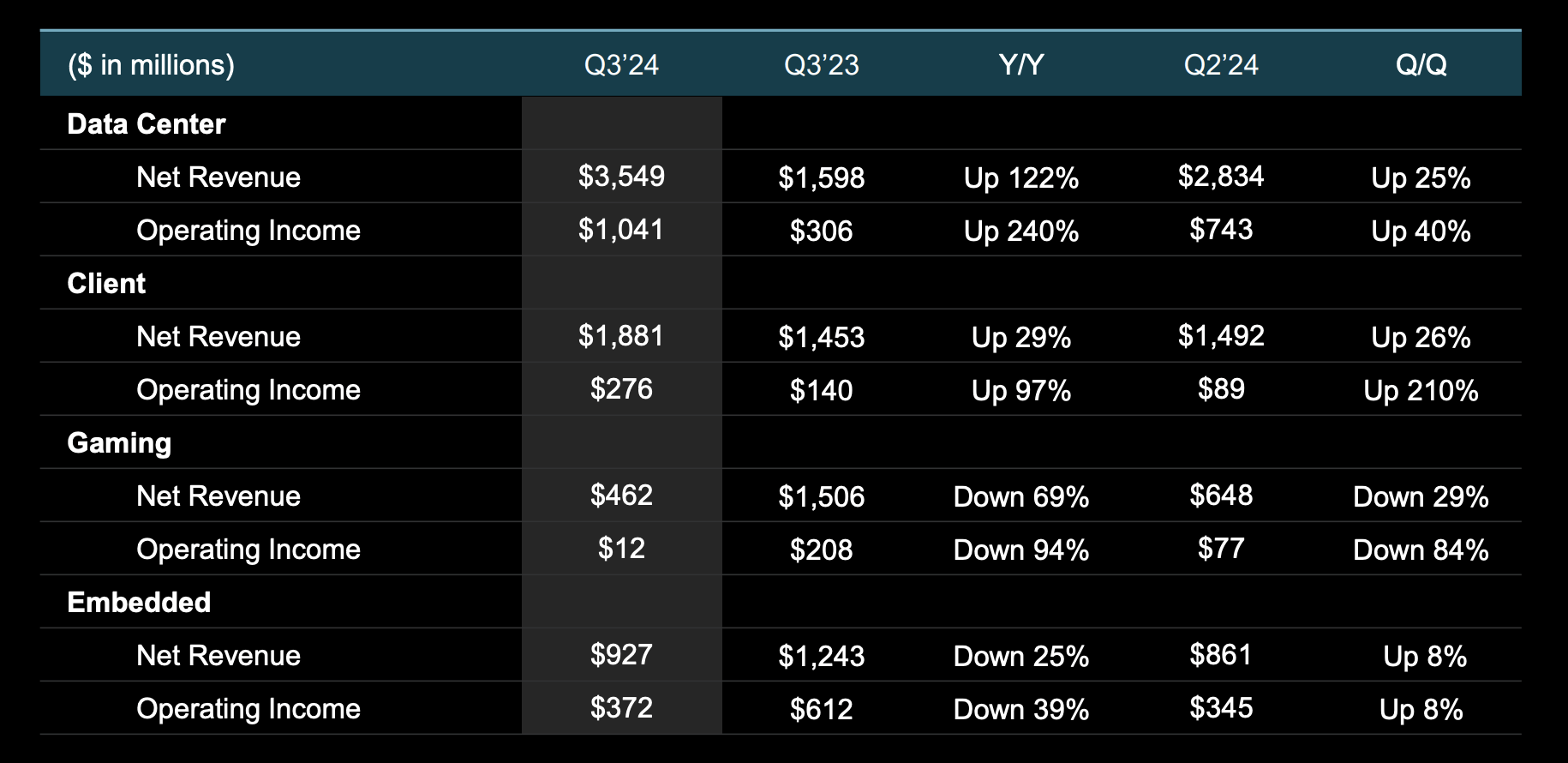This screenshot has height=763, width=1568.
Task: Select the 'Down 69%' Gaming Y/Y cell
Action: (x=1020, y=497)
